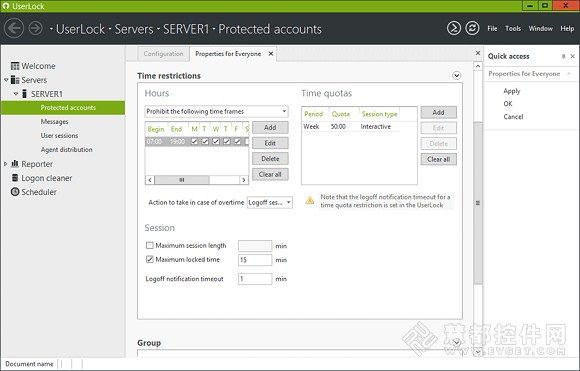This screenshot has height=371, width=580.
Task: Open the PowerShell console icon in header
Action: point(454,28)
